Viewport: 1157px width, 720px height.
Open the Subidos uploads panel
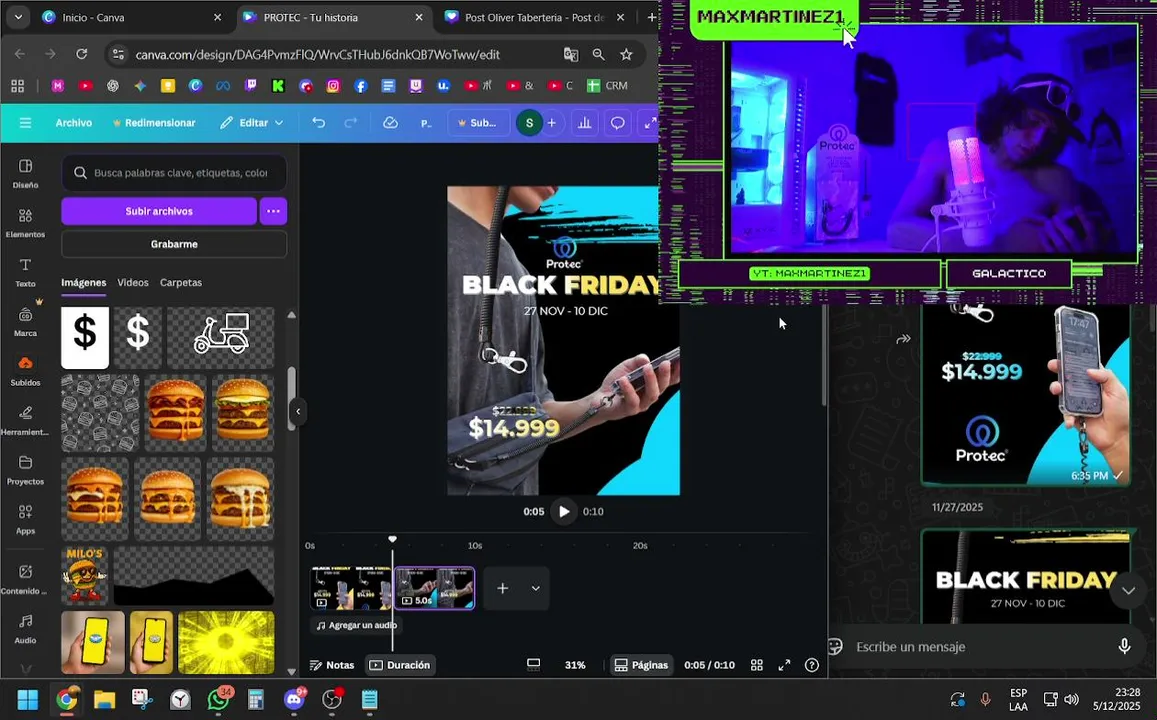click(x=25, y=371)
